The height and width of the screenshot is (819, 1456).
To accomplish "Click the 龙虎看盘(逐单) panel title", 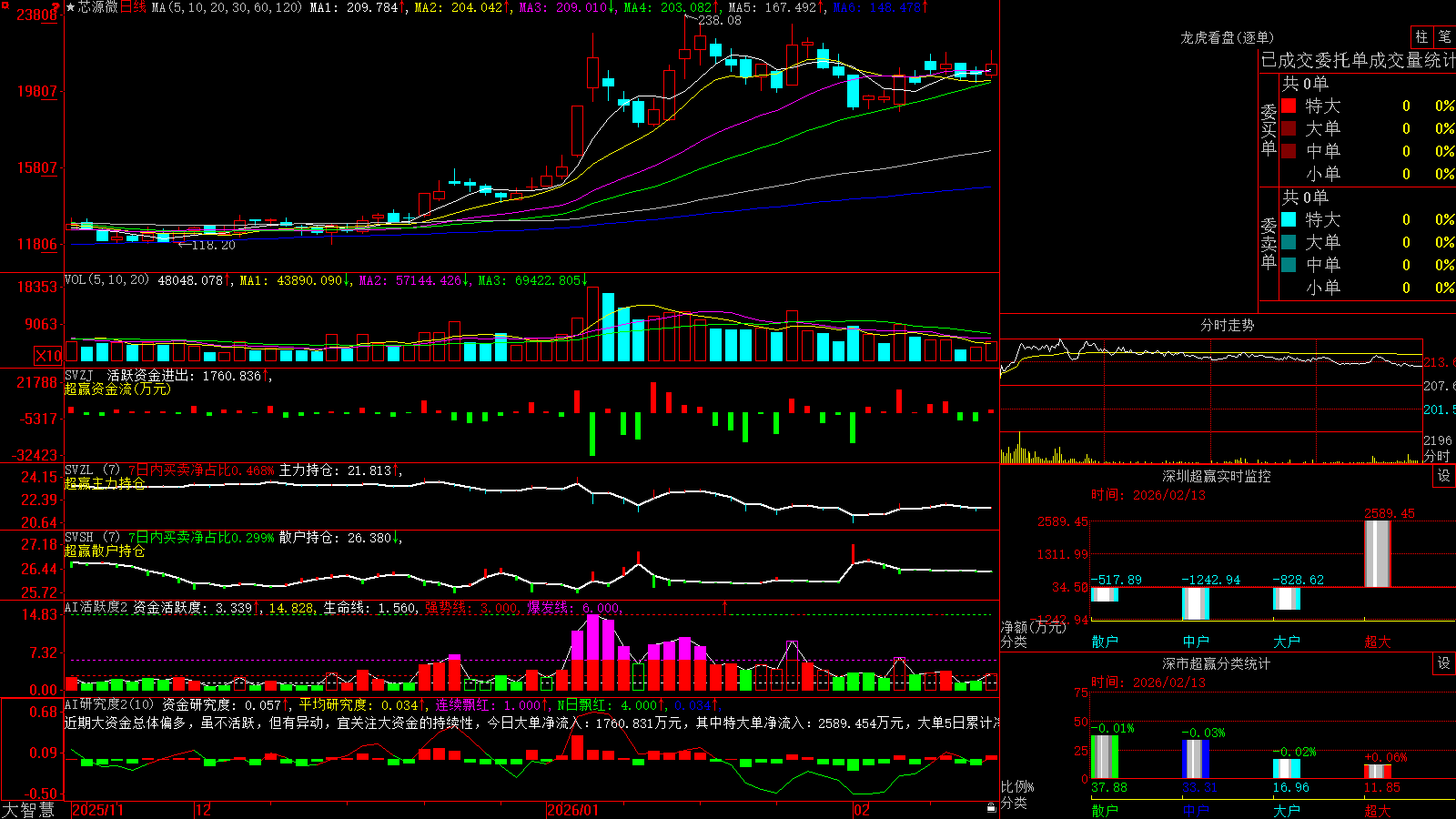I will [1227, 37].
